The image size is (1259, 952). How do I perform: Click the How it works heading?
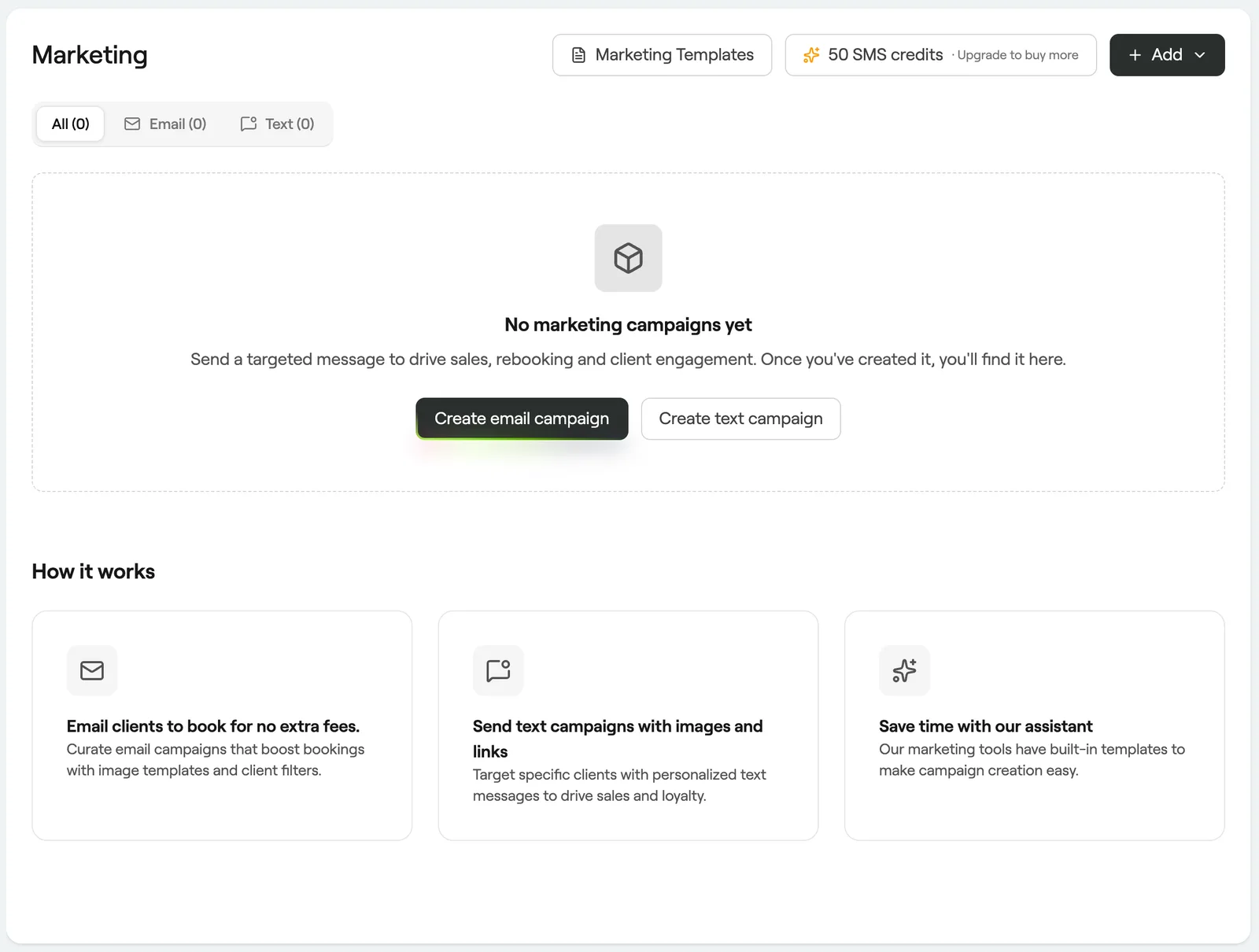[94, 571]
